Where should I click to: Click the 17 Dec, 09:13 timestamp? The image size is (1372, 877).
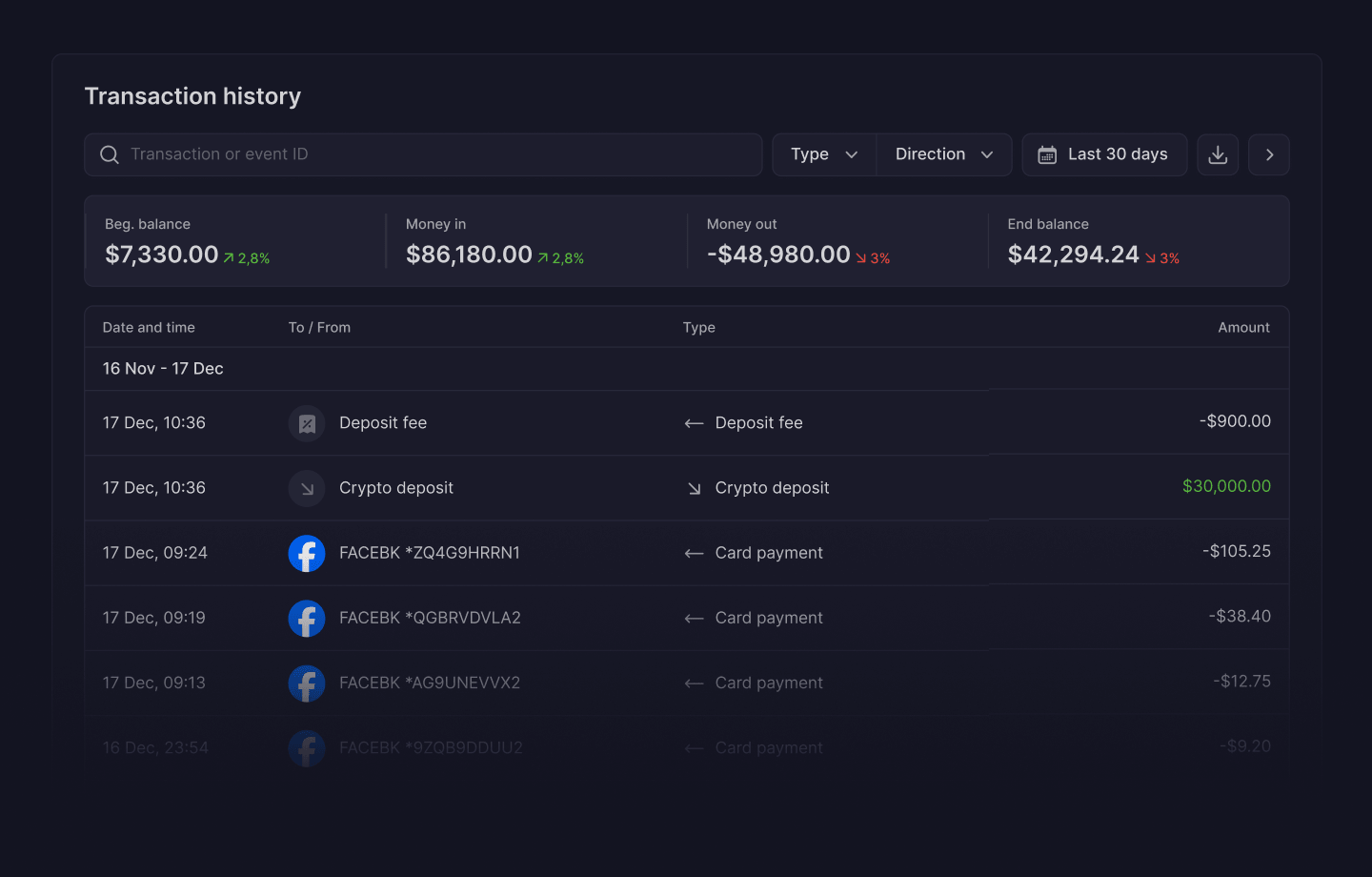coord(153,683)
